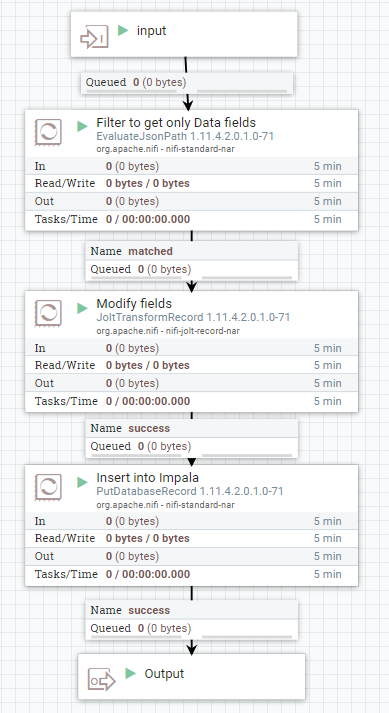Viewport: 389px width, 713px height.
Task: Click the EvaluateJsonPath processor icon
Action: click(x=48, y=132)
